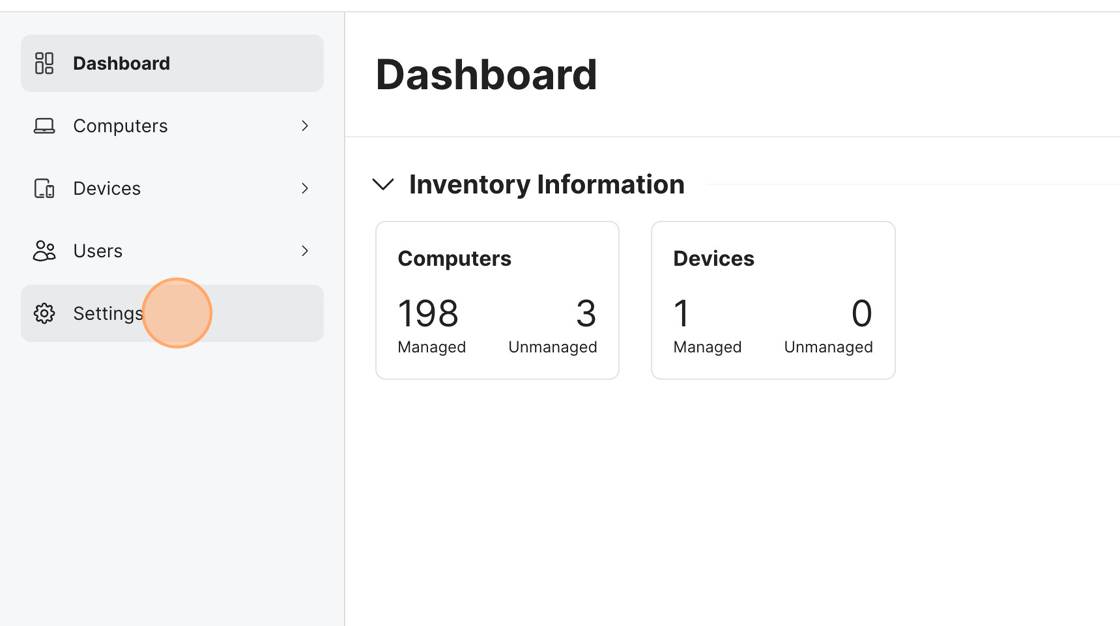Select Computers in the sidebar

click(x=172, y=126)
